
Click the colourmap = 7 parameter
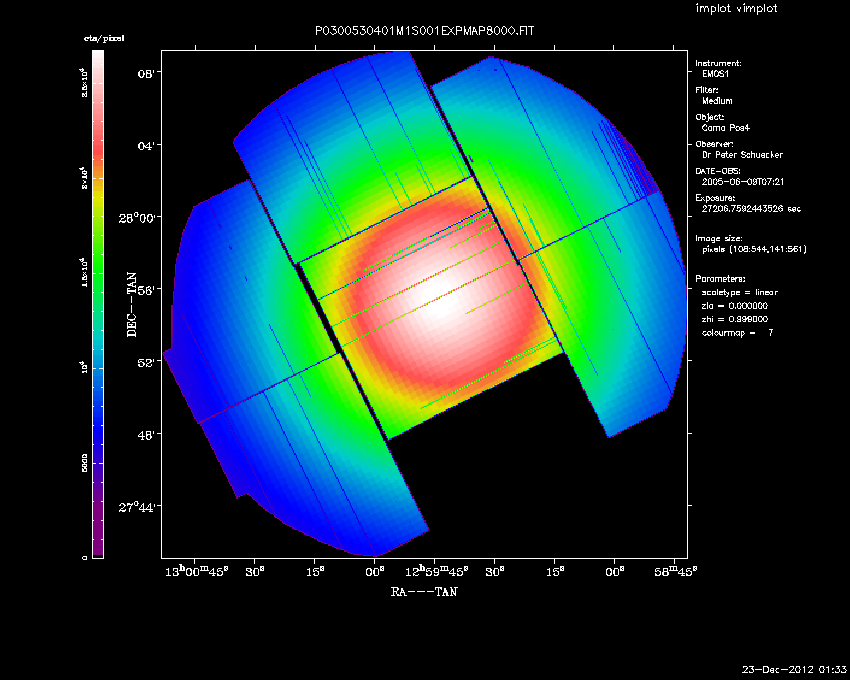coord(738,331)
